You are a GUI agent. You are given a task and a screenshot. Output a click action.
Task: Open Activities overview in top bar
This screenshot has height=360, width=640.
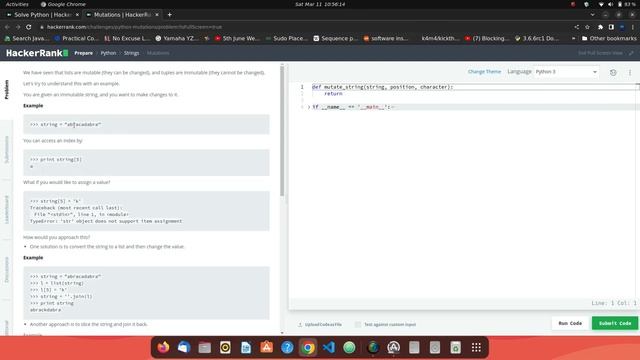coord(17,4)
